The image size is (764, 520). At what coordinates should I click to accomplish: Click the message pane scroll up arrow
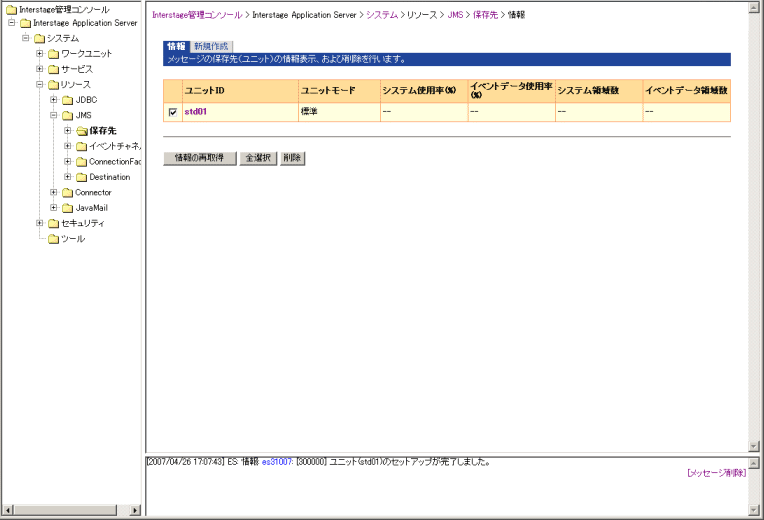coord(754,463)
